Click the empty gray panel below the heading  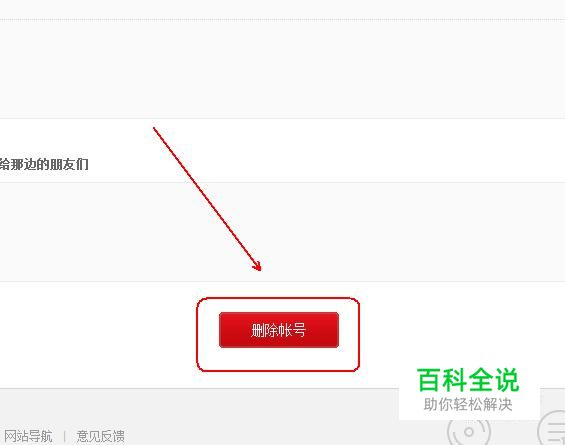point(282,232)
